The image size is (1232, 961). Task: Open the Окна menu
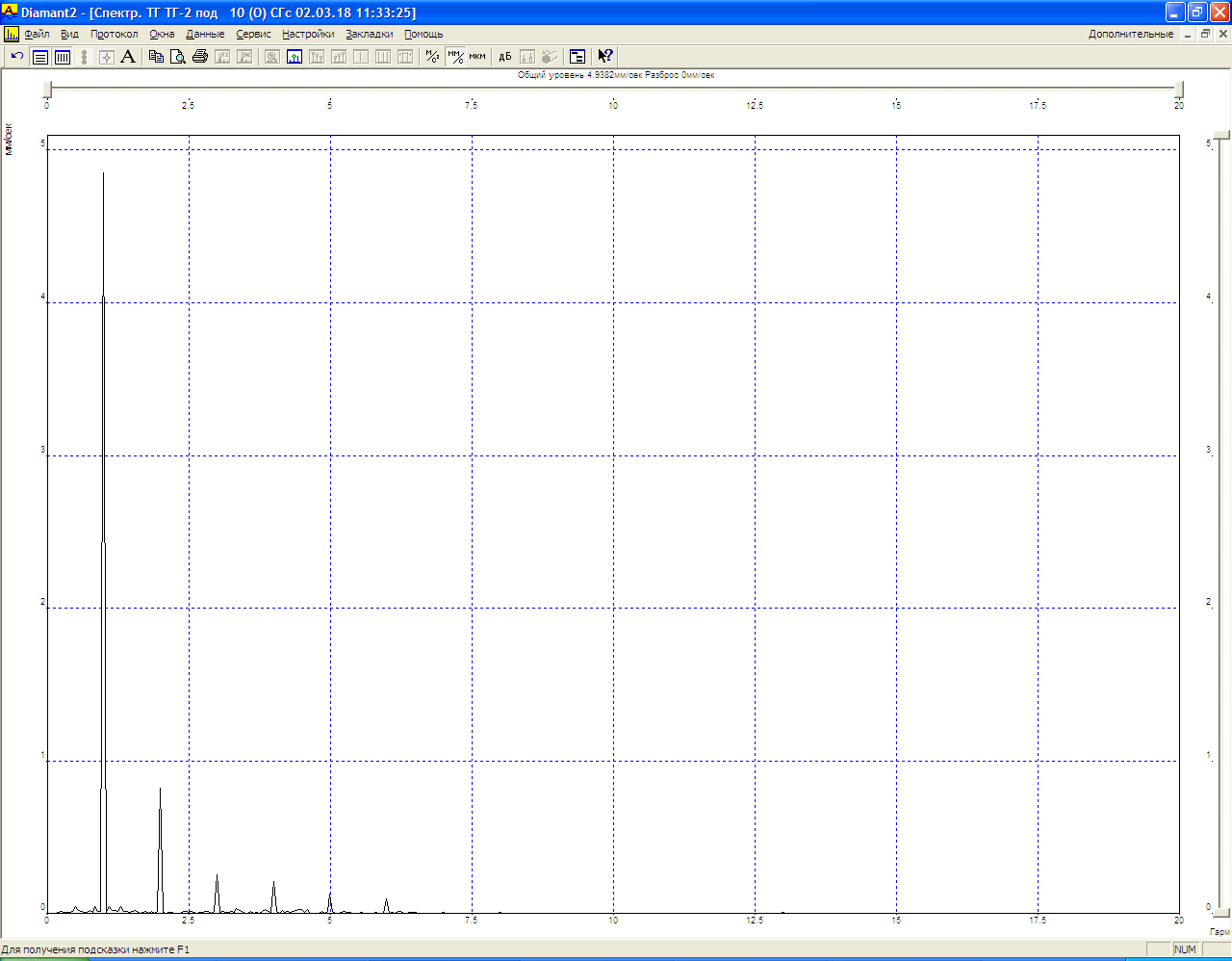[162, 34]
